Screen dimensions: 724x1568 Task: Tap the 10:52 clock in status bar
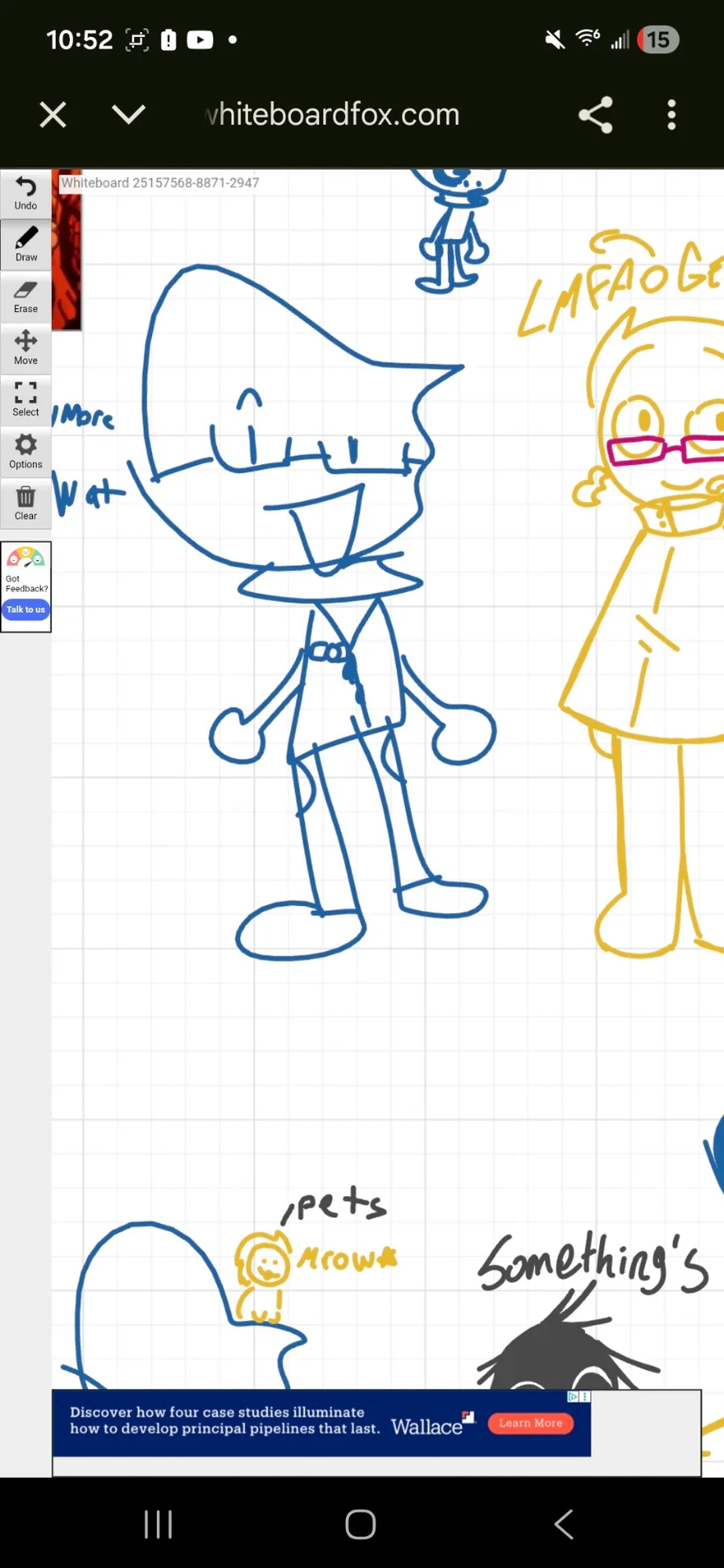(80, 39)
